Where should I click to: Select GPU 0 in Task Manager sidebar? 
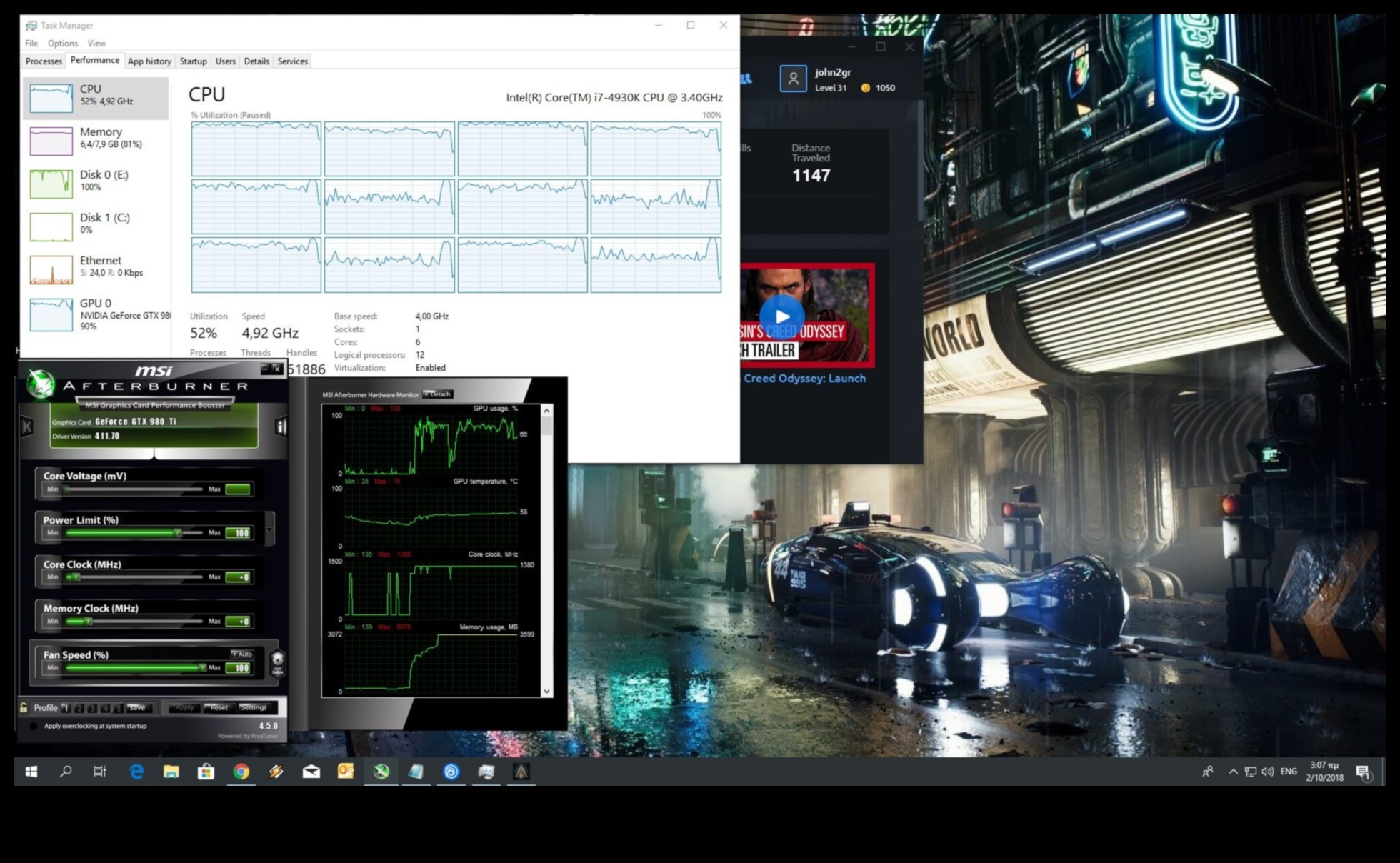pyautogui.click(x=93, y=314)
